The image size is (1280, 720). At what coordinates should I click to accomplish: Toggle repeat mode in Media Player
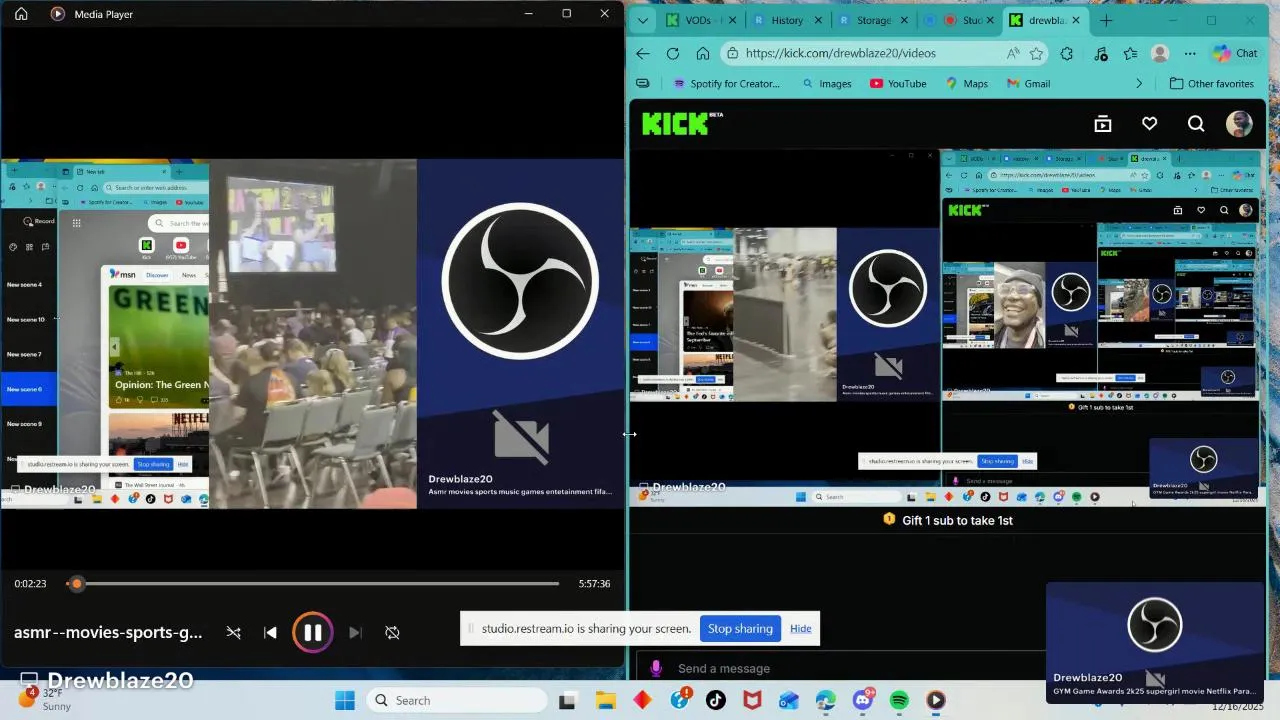[392, 632]
